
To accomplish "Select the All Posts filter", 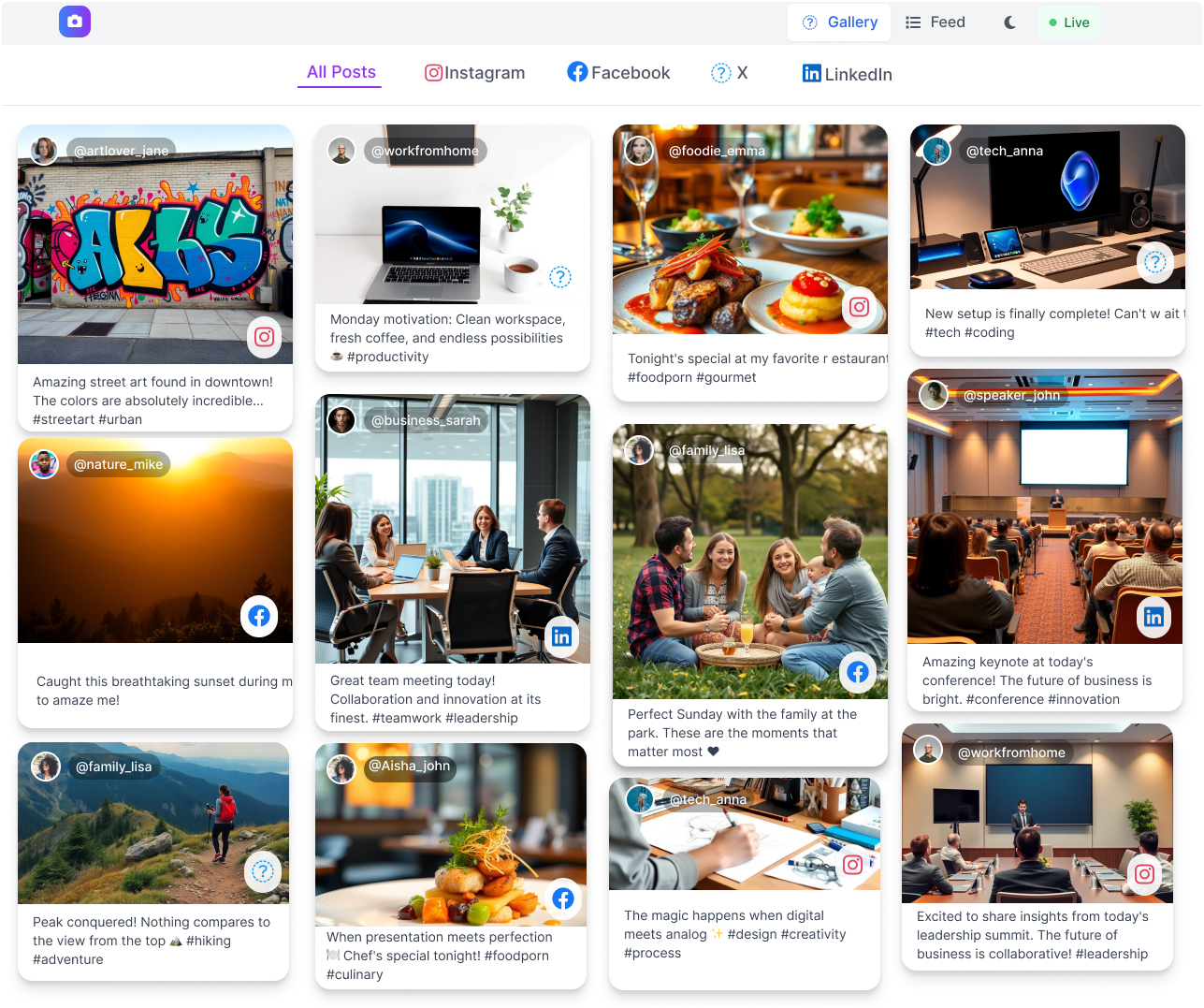I will [339, 72].
